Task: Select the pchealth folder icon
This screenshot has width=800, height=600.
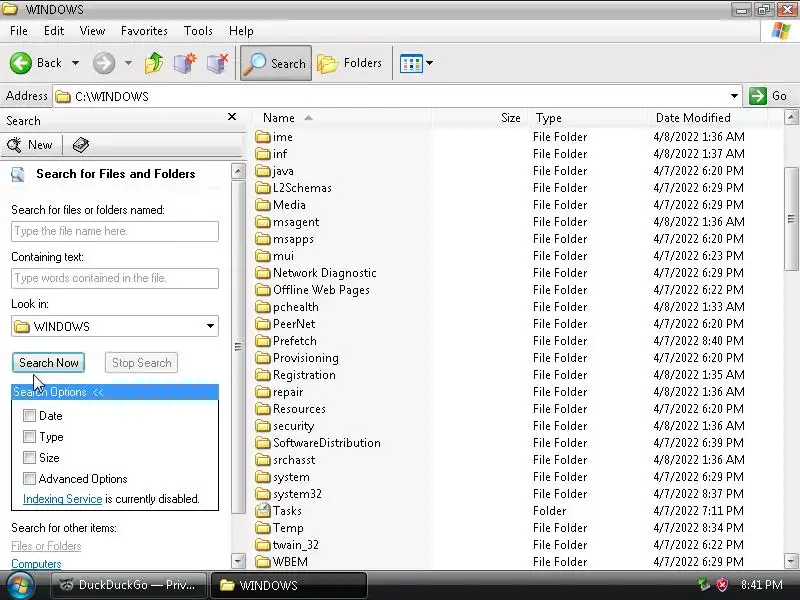Action: [x=263, y=307]
